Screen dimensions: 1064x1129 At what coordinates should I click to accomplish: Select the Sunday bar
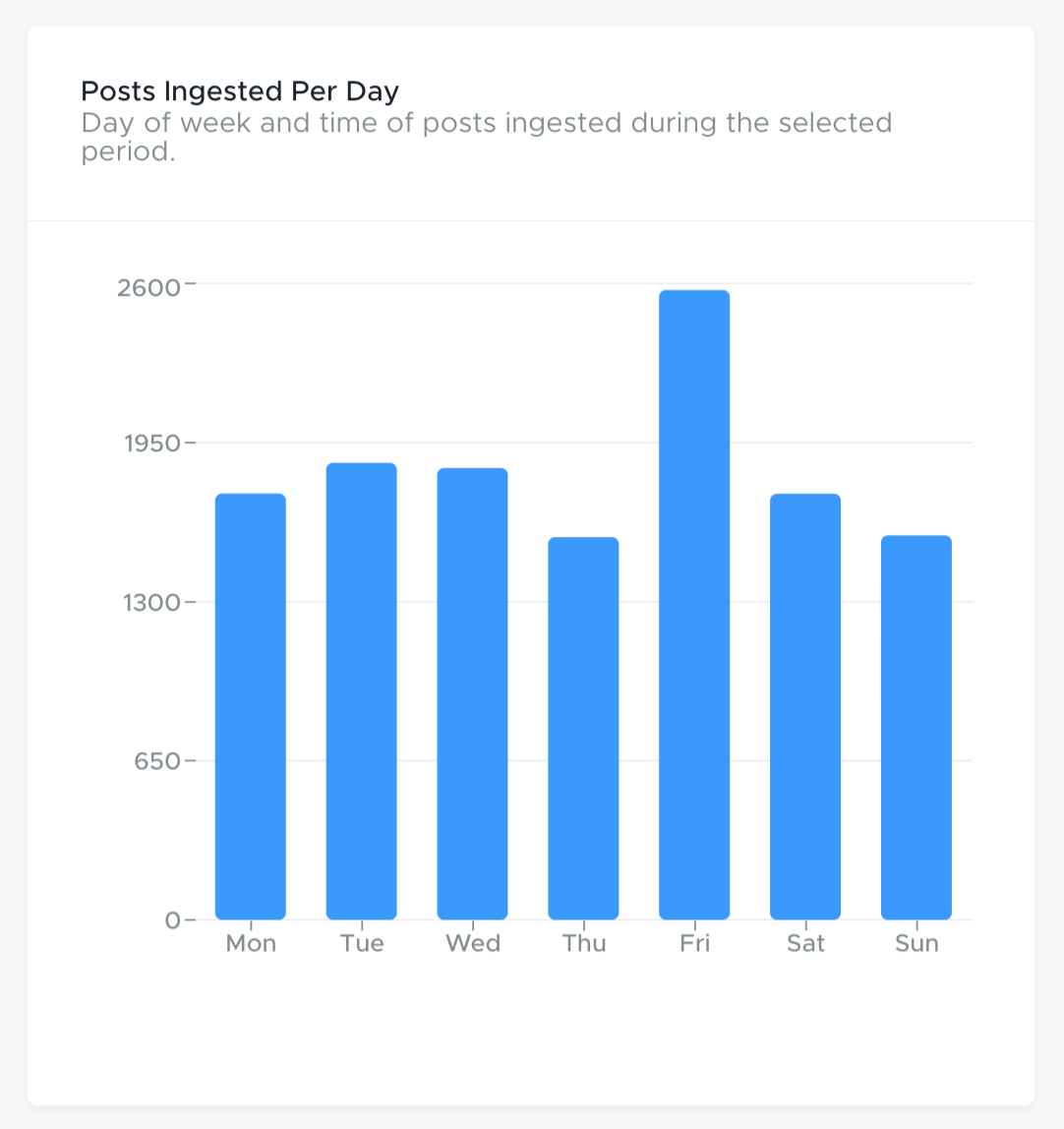pos(916,727)
